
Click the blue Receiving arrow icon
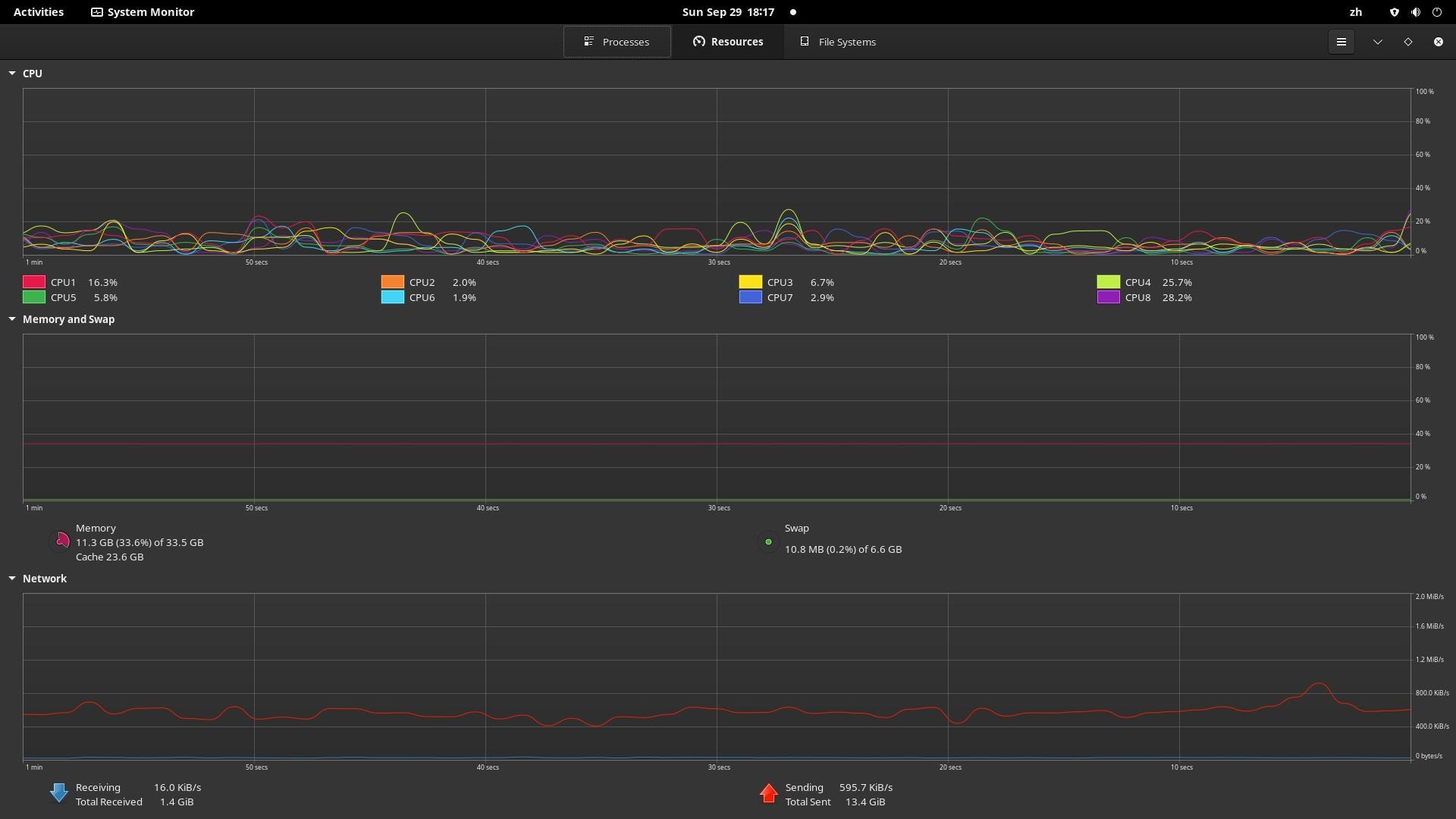(59, 793)
